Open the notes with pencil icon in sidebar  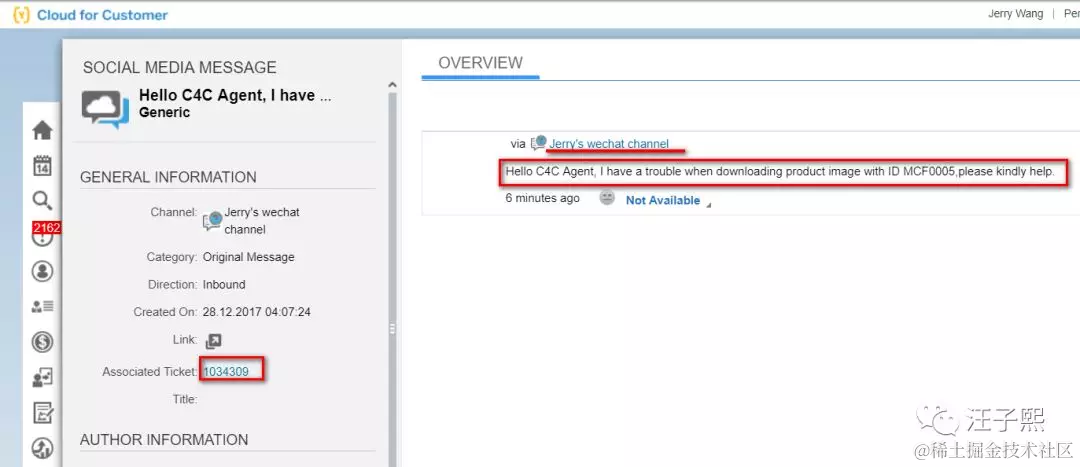[x=42, y=413]
